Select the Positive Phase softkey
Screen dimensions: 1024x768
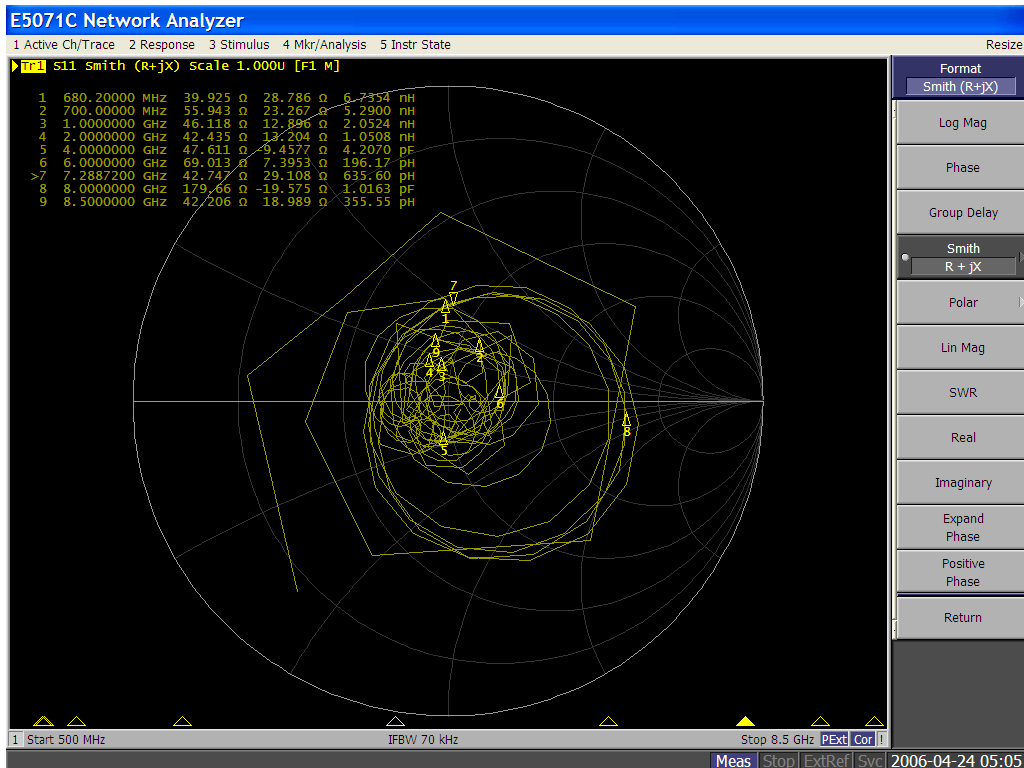(962, 572)
